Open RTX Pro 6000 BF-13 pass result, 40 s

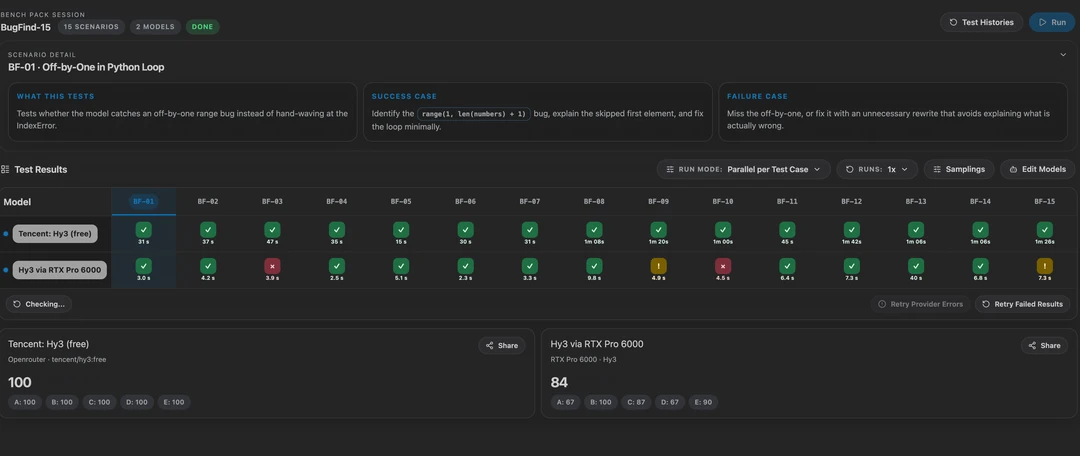pyautogui.click(x=916, y=266)
